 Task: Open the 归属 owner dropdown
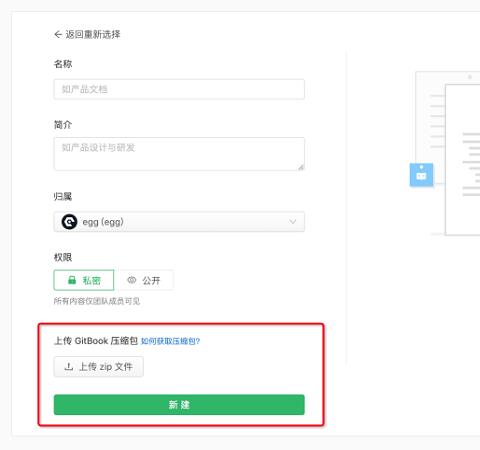(x=179, y=222)
